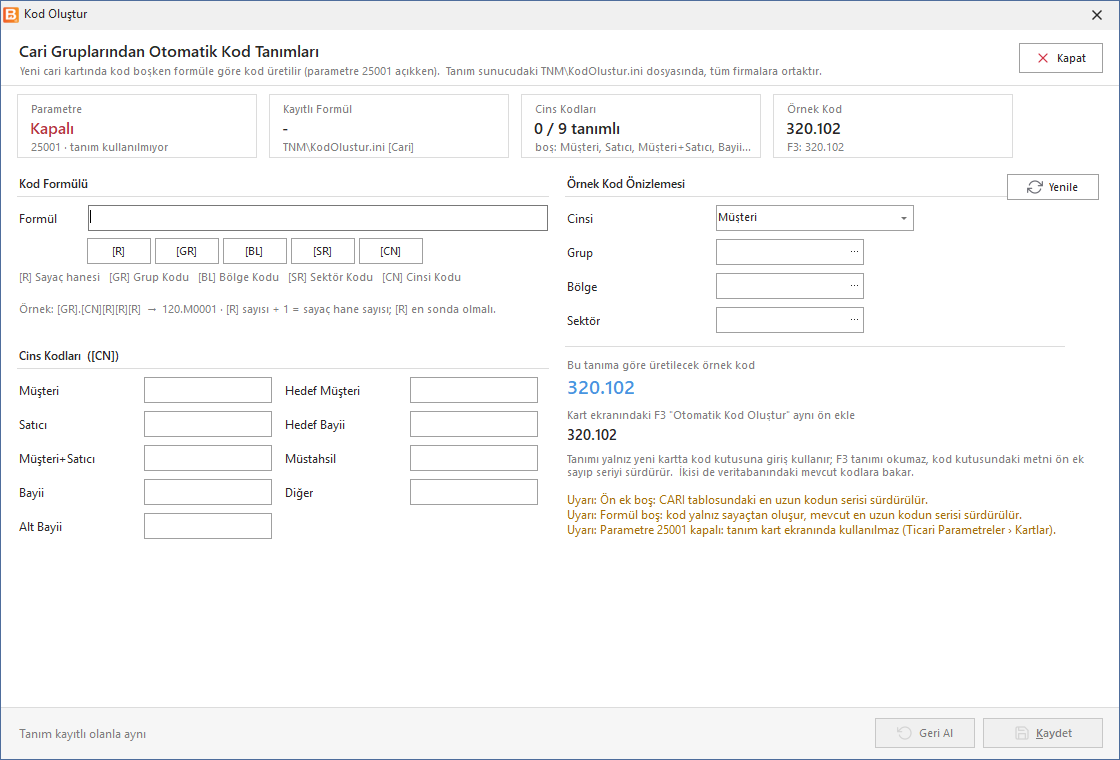Click the Geri Al undo button
This screenshot has width=1120, height=760.
tap(925, 733)
